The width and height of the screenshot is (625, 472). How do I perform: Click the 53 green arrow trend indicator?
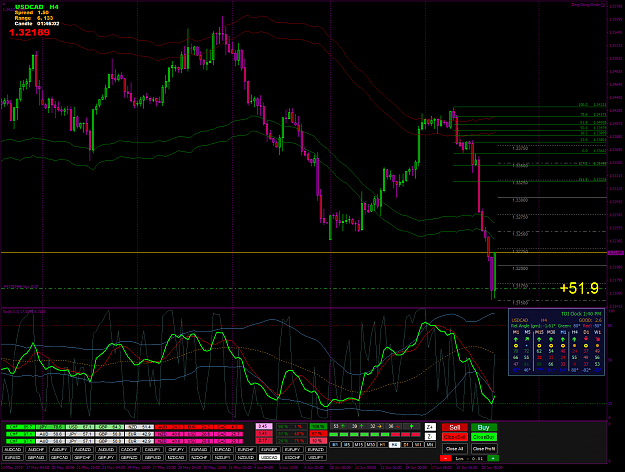338,427
